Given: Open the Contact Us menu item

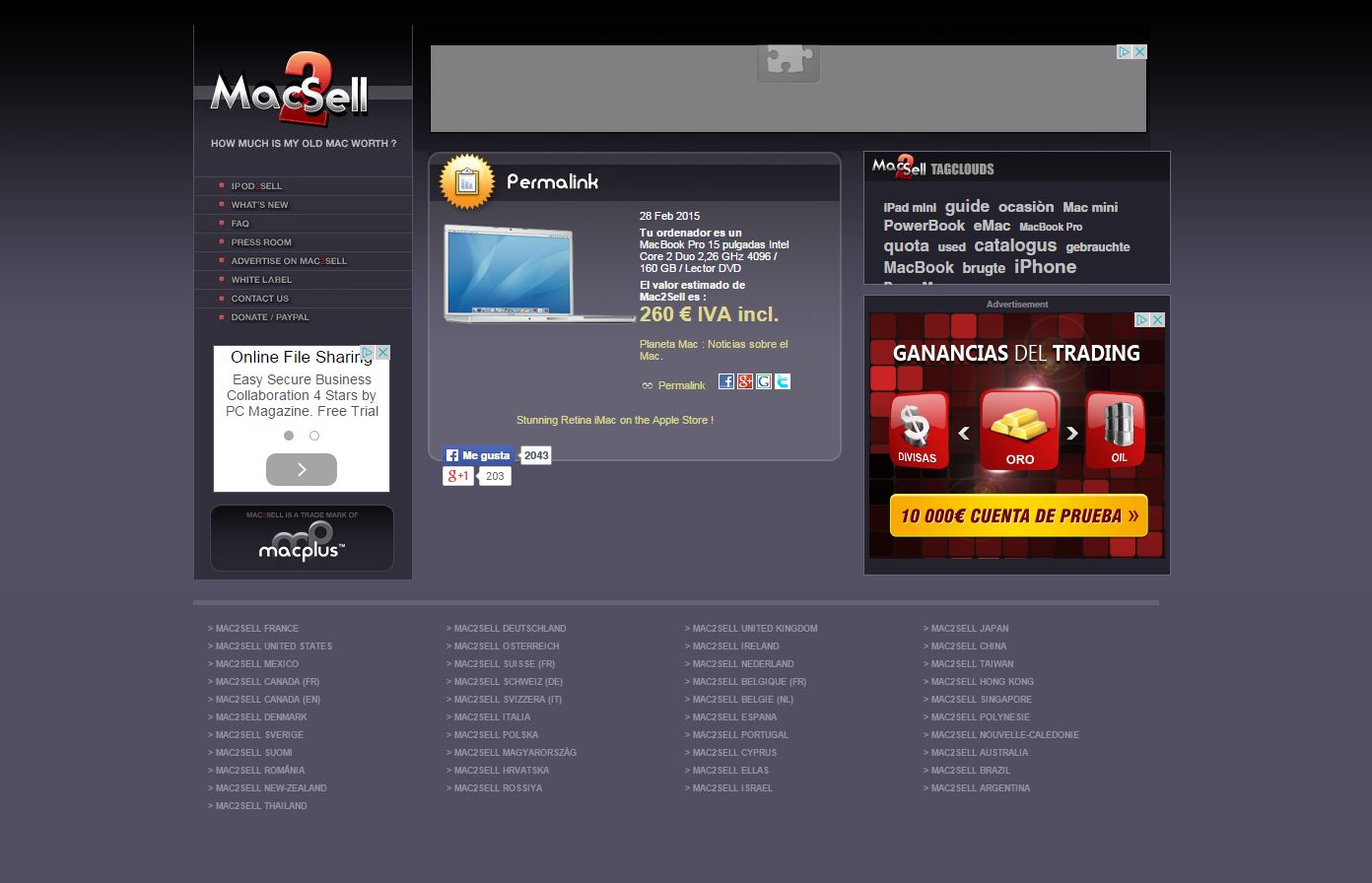Looking at the screenshot, I should click(260, 299).
